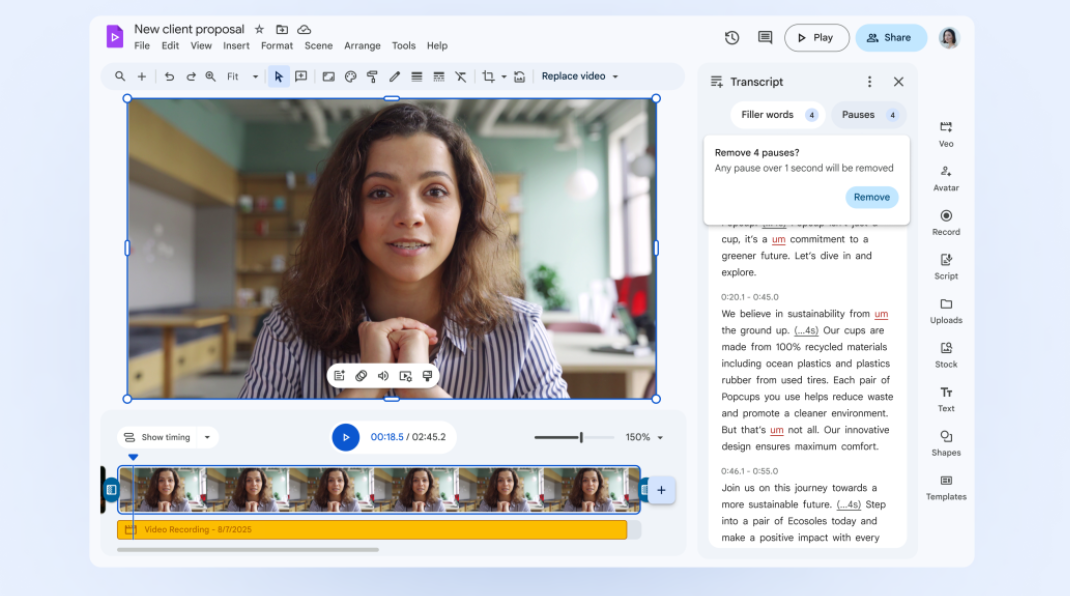Open the Shapes sidebar tool
This screenshot has height=596, width=1070.
point(946,443)
